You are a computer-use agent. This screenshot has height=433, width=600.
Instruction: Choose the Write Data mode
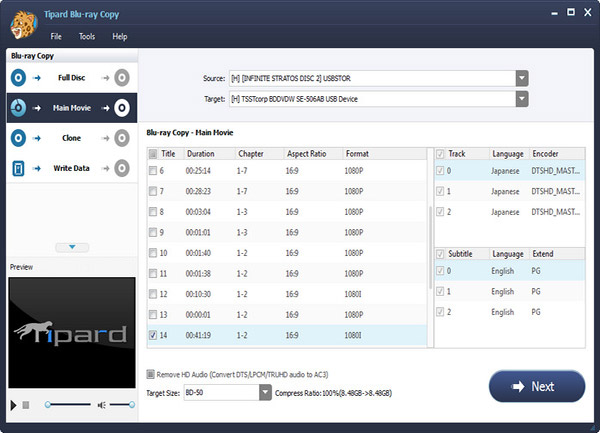tap(70, 168)
